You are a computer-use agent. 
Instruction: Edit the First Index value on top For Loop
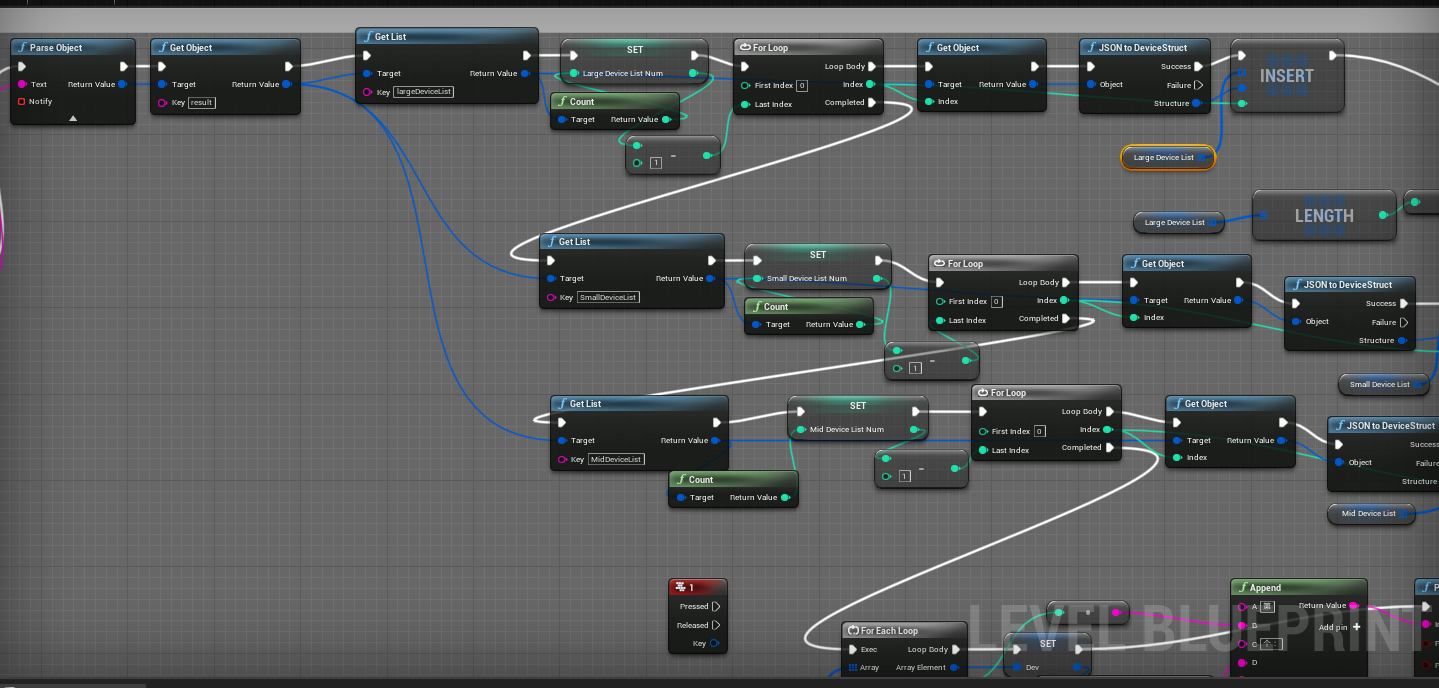(x=801, y=84)
